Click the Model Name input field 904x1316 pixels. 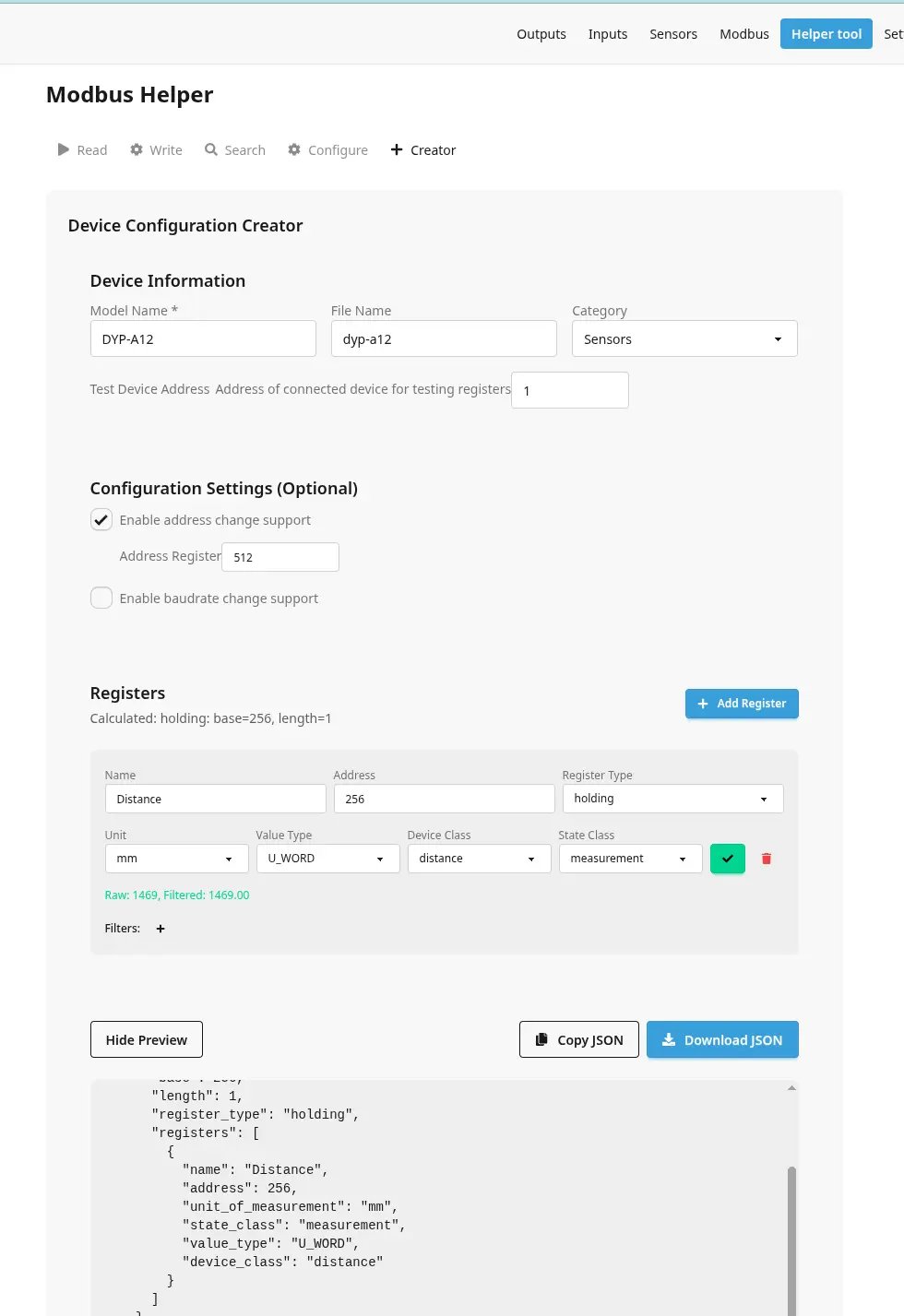(203, 338)
